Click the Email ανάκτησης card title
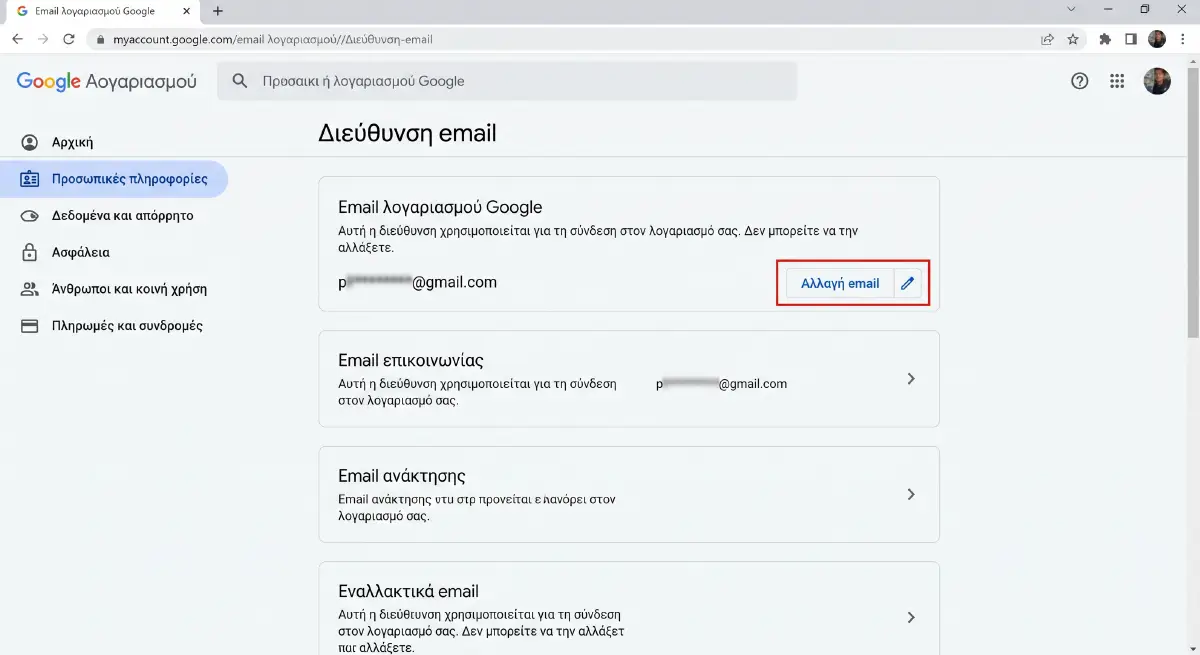The image size is (1200, 655). coord(402,476)
